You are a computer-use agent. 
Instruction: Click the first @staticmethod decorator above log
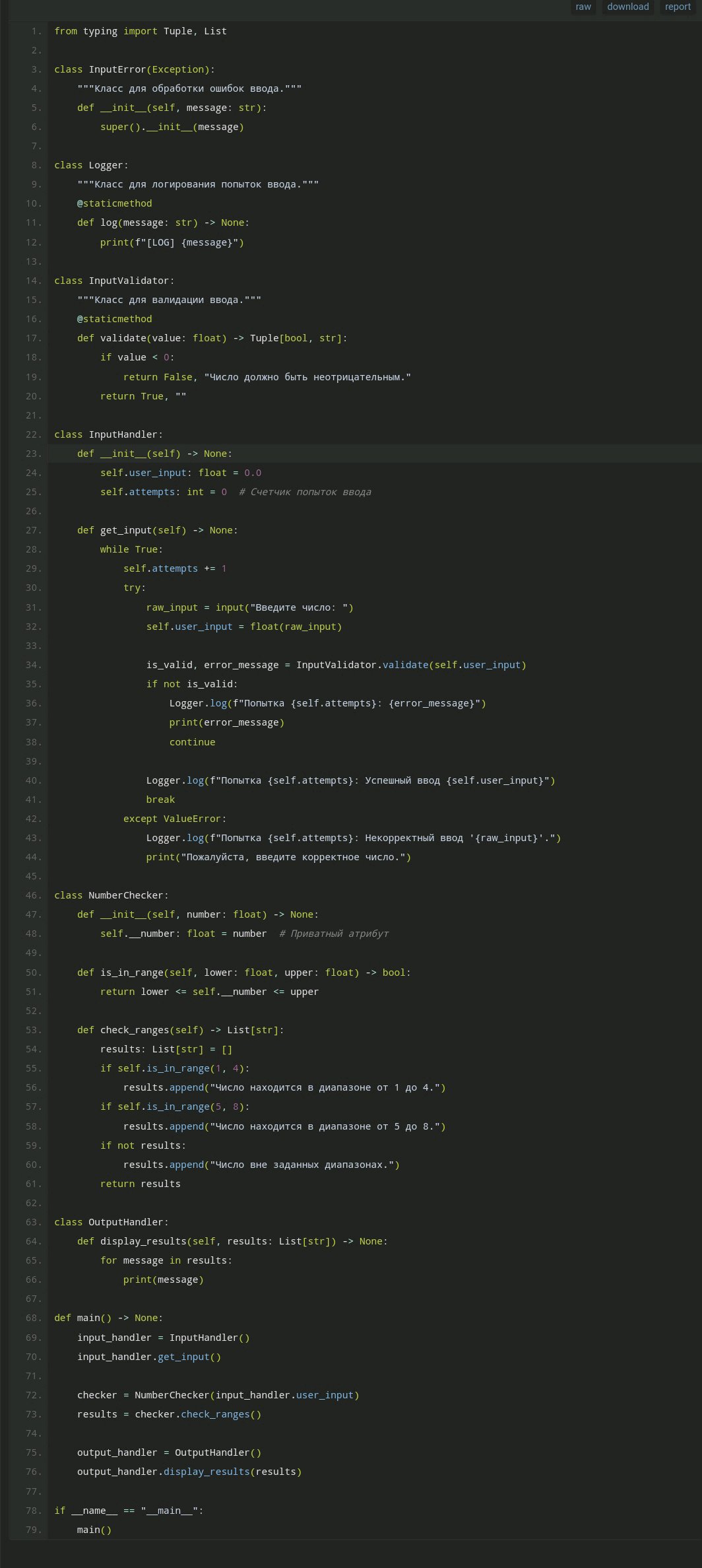(114, 203)
